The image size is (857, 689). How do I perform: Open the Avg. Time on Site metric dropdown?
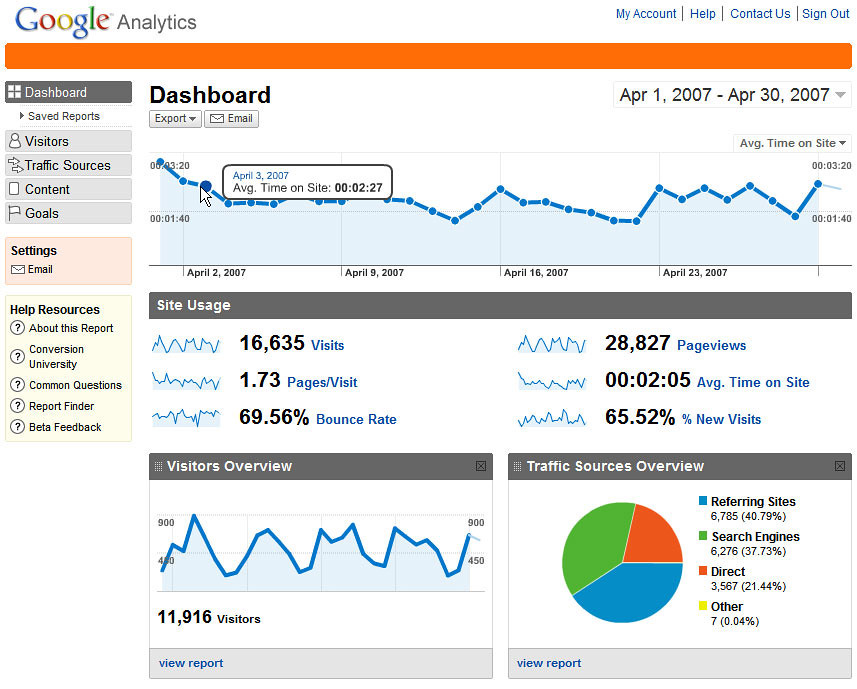792,143
